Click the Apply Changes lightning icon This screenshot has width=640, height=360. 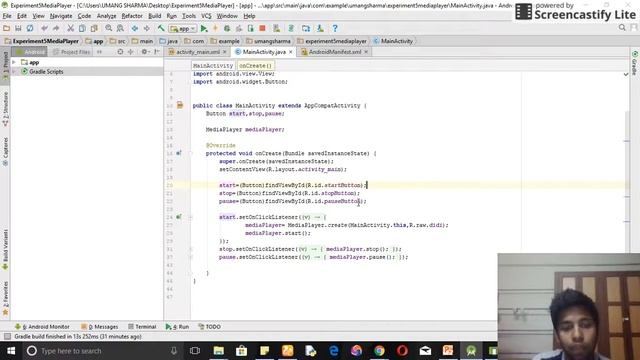(216, 29)
